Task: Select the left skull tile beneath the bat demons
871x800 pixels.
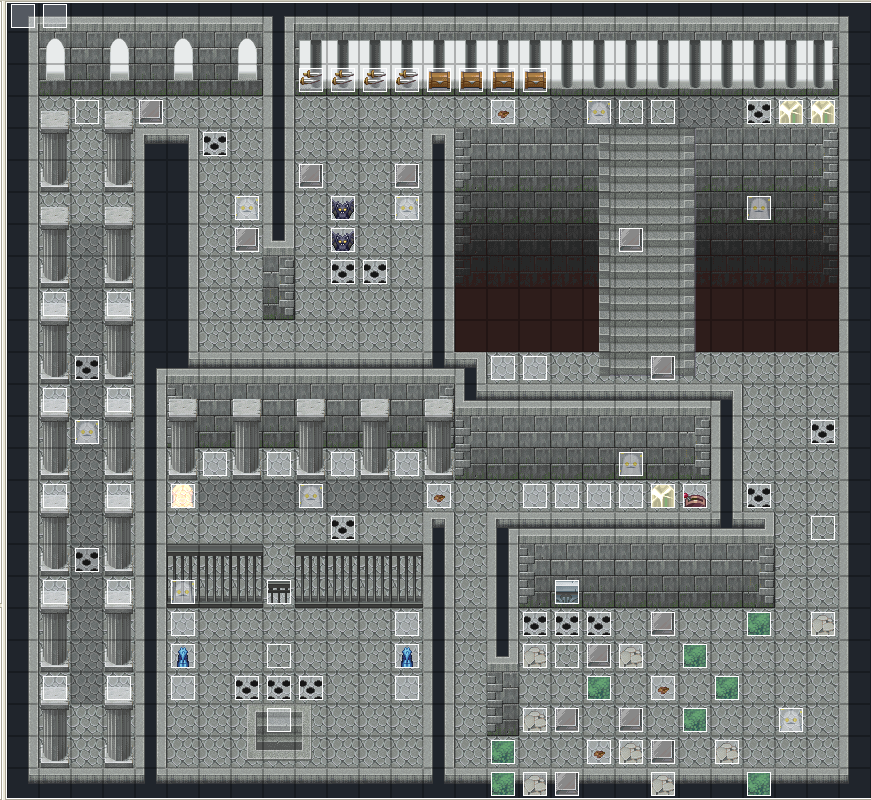Action: coord(343,272)
